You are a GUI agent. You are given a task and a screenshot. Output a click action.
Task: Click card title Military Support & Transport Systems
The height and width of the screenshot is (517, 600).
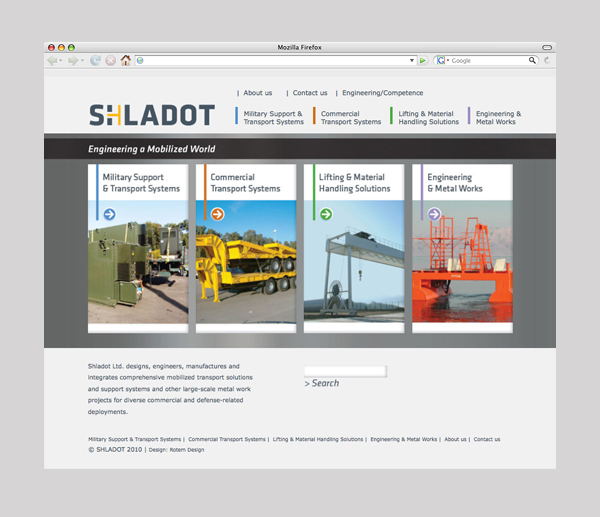141,183
